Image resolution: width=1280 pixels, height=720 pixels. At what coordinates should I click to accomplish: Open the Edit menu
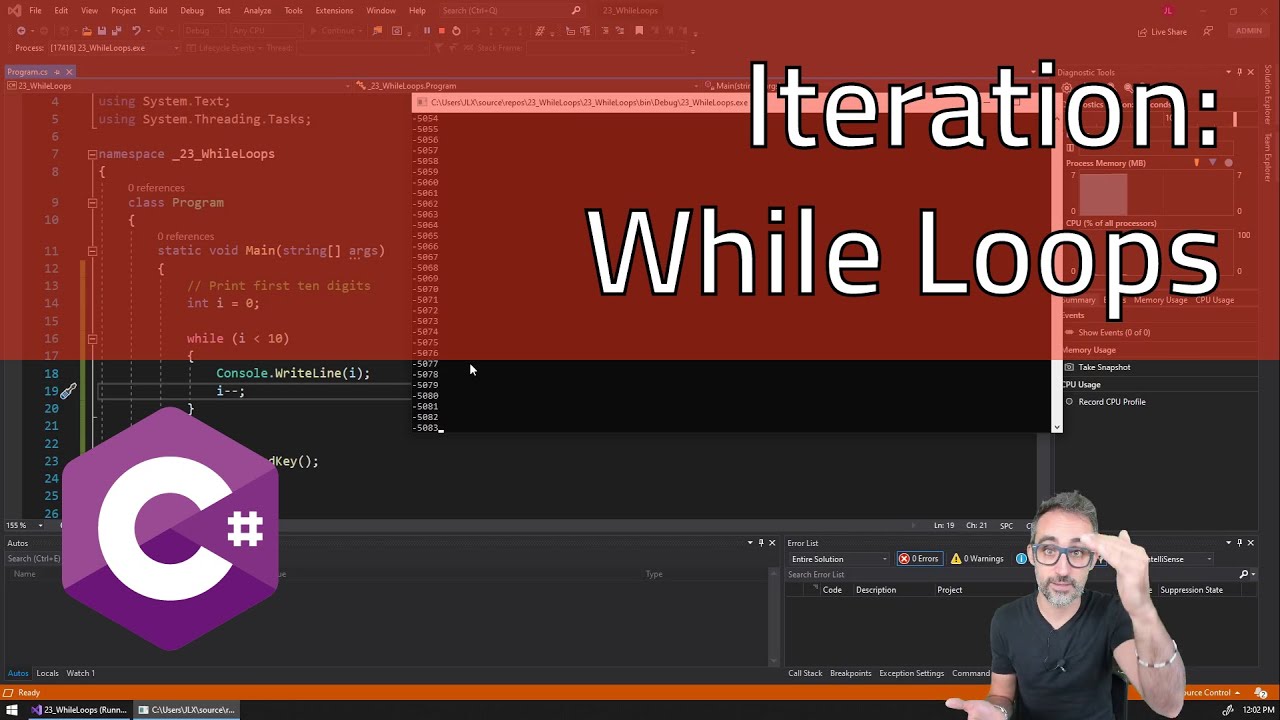coord(61,11)
